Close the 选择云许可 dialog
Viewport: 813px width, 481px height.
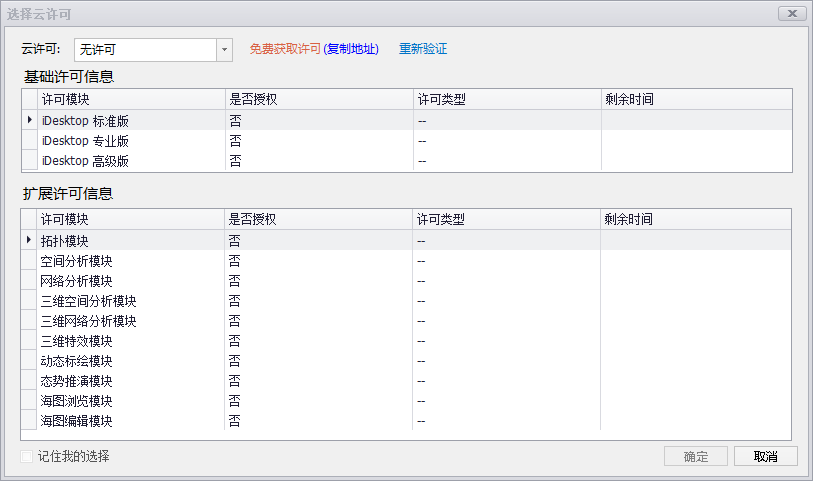click(x=792, y=13)
